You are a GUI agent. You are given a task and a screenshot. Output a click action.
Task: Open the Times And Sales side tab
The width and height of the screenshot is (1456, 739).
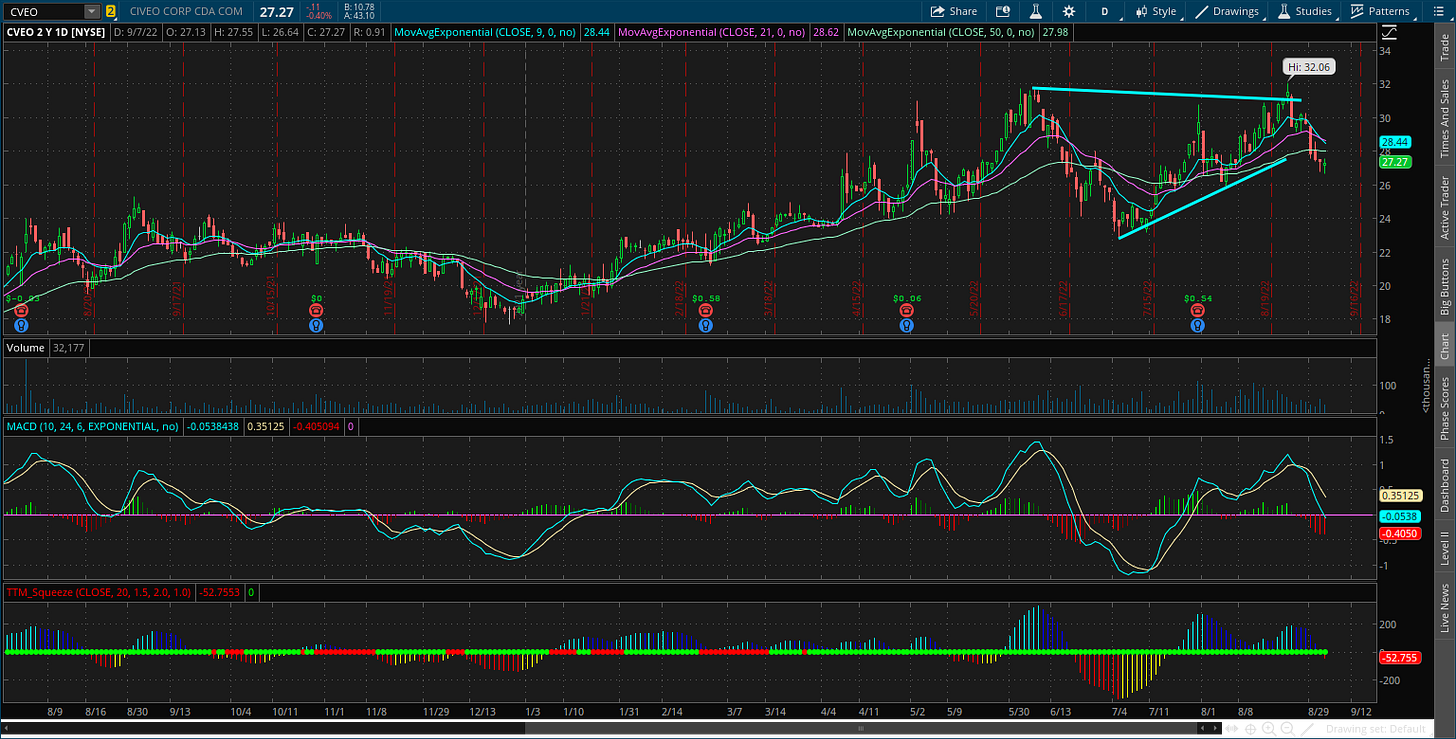tap(1444, 118)
